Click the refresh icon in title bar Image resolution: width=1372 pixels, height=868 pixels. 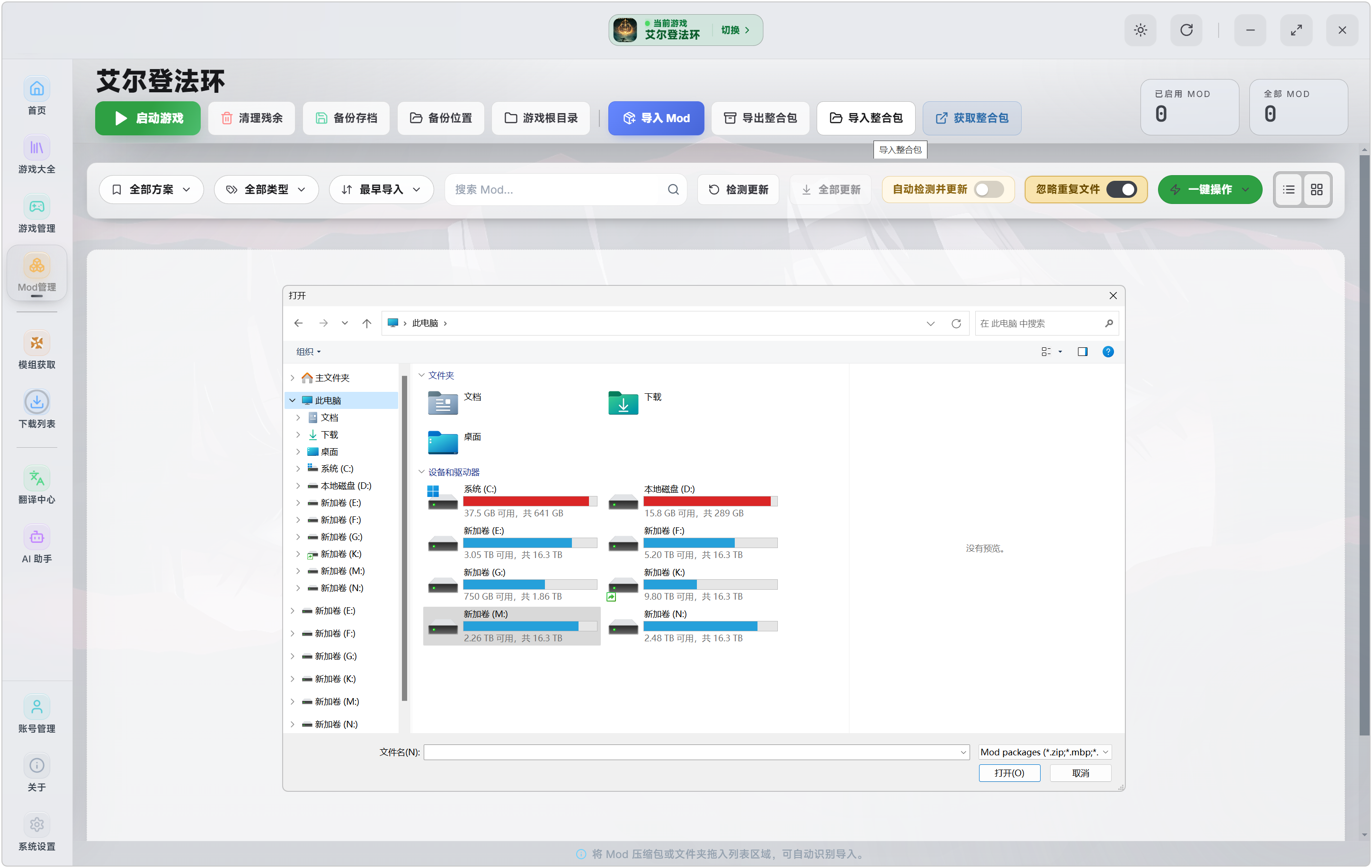tap(1186, 30)
